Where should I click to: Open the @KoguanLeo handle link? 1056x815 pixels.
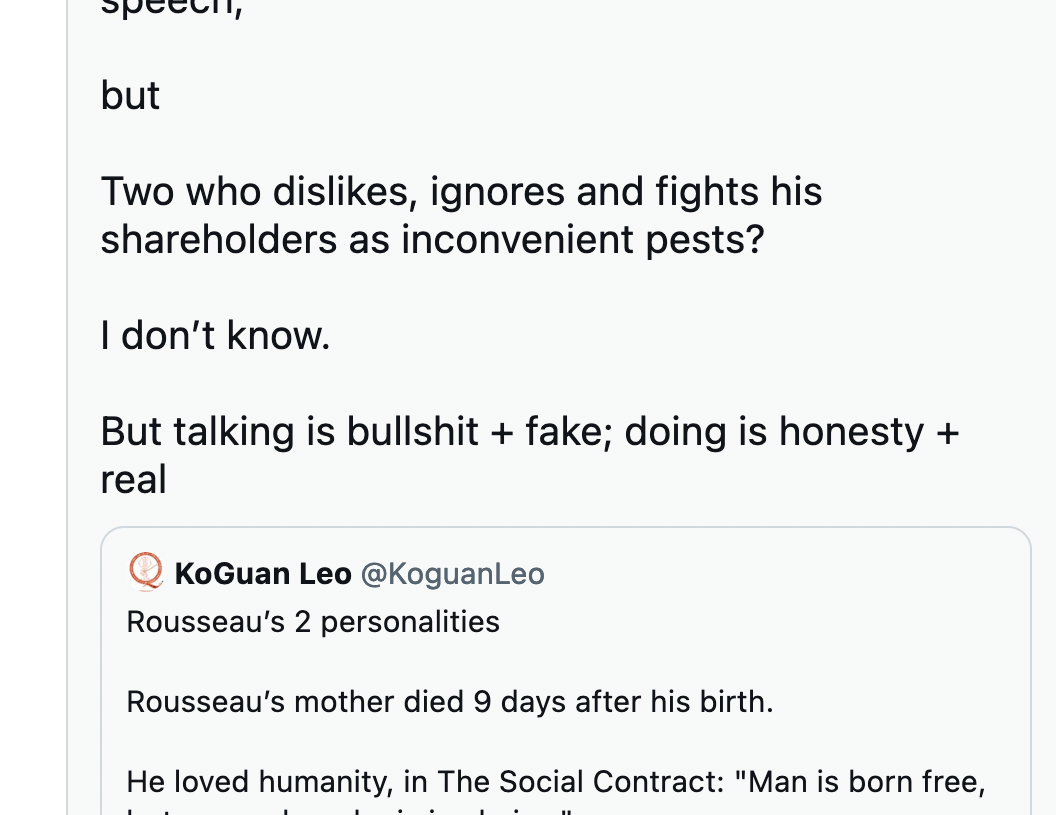tap(453, 574)
